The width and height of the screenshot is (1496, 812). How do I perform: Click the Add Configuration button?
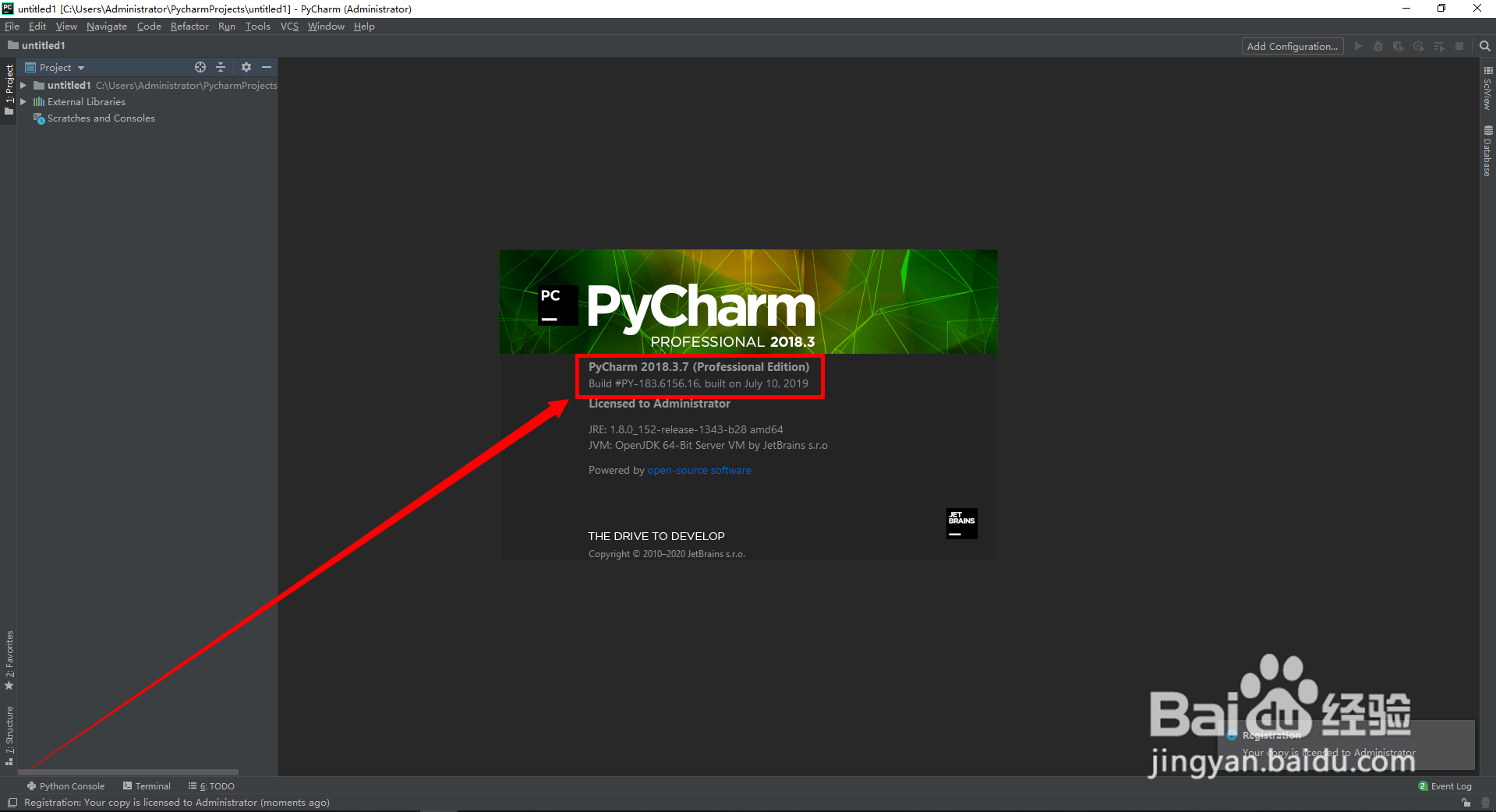point(1292,46)
